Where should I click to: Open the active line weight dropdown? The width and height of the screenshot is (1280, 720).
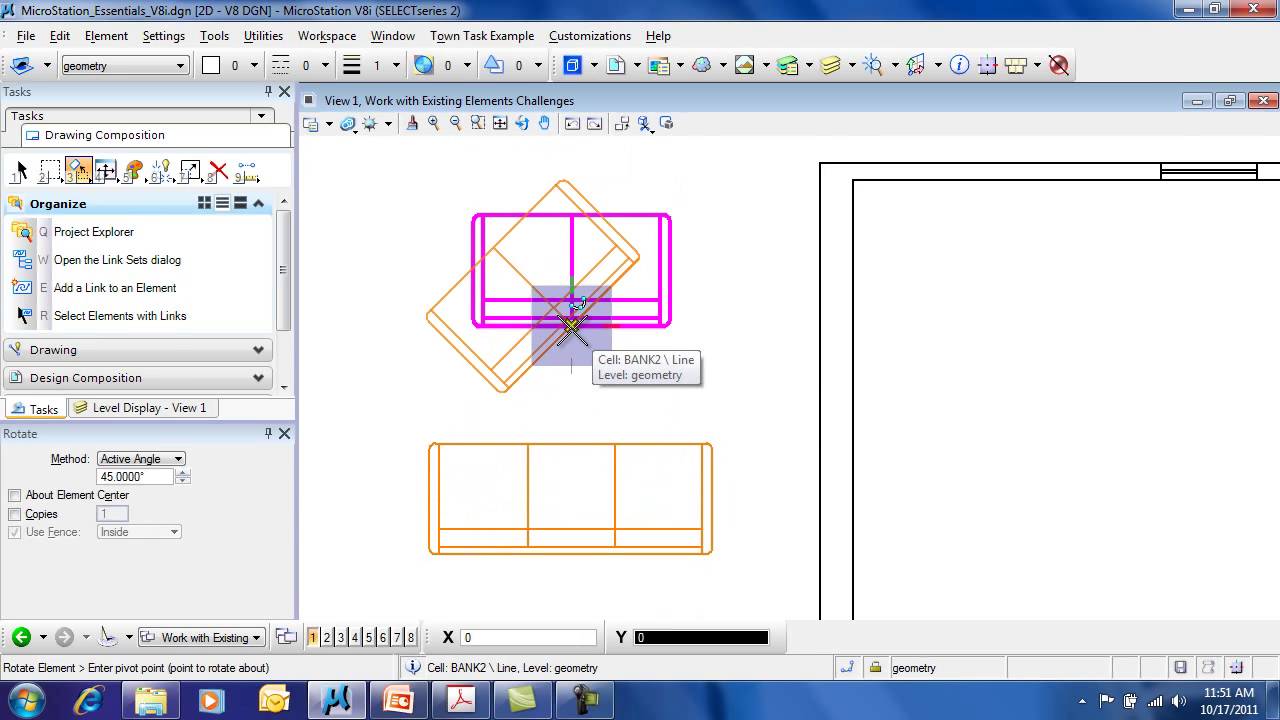(x=396, y=65)
